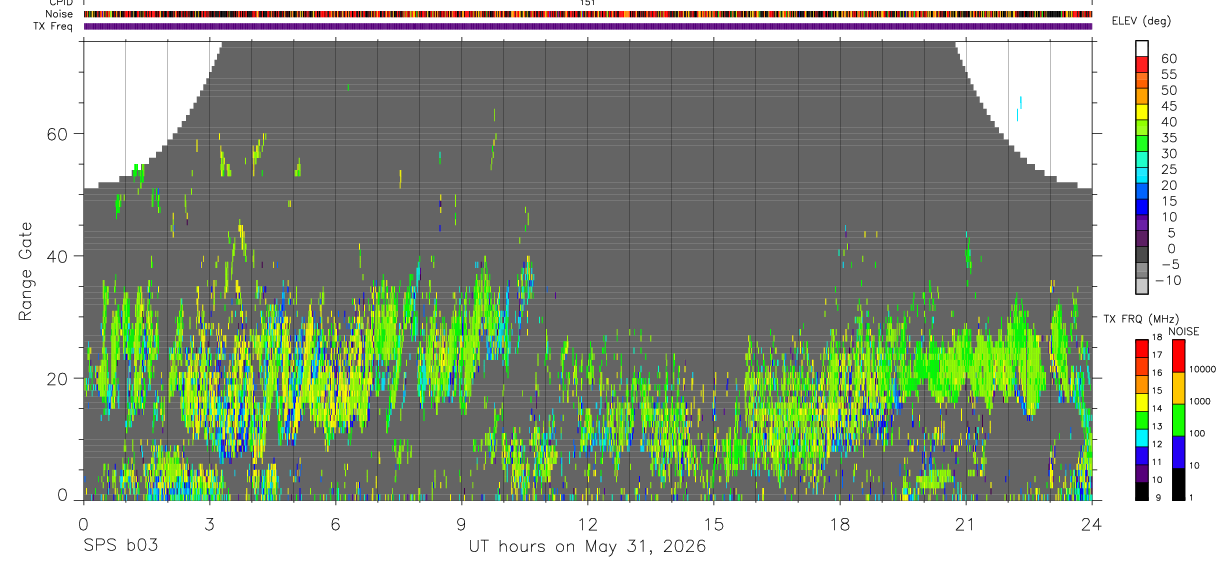
Task: Click the elevation scale label 45
Action: tap(1168, 106)
